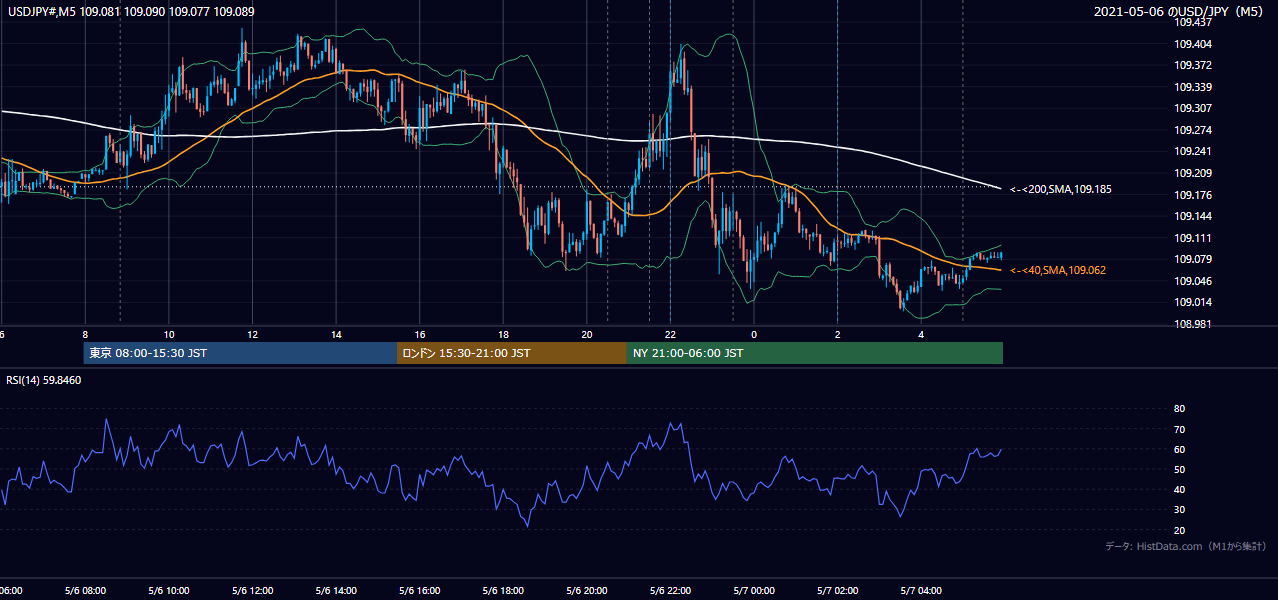
Task: Click the 5/6 12:00 time axis label
Action: 252,591
